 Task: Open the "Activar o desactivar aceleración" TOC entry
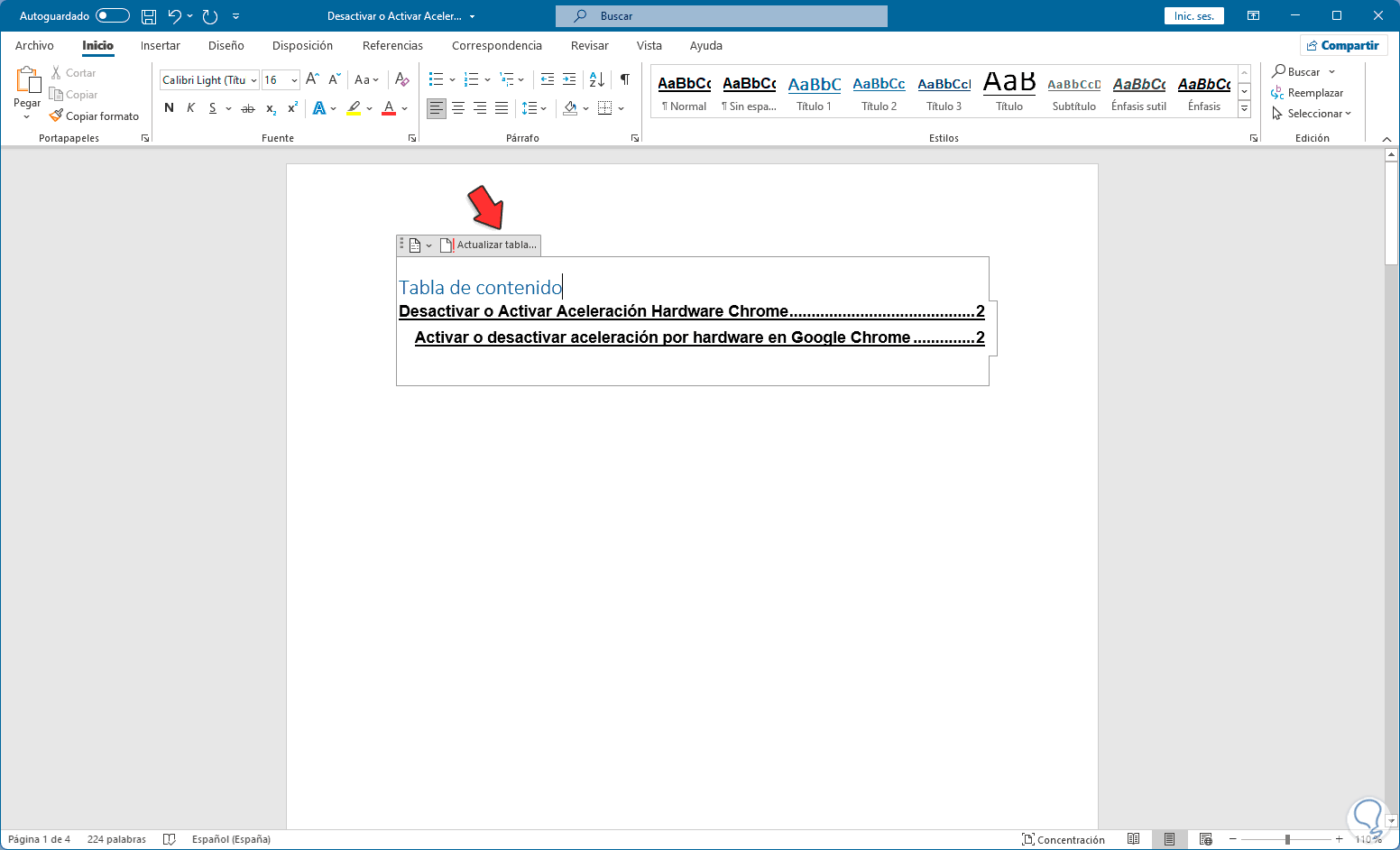[699, 337]
